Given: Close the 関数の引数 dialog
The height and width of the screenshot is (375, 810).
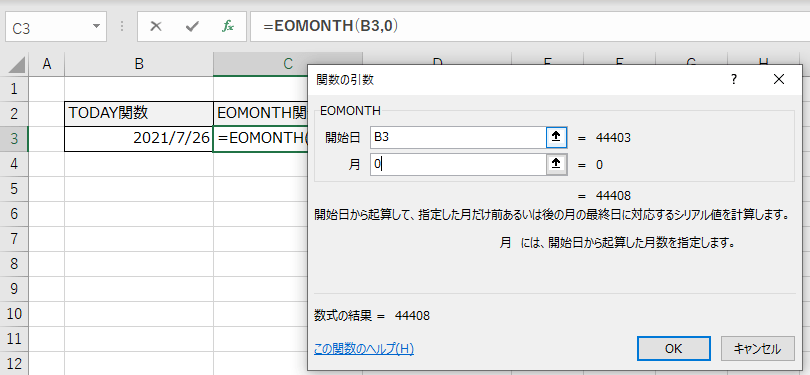Looking at the screenshot, I should pos(778,79).
